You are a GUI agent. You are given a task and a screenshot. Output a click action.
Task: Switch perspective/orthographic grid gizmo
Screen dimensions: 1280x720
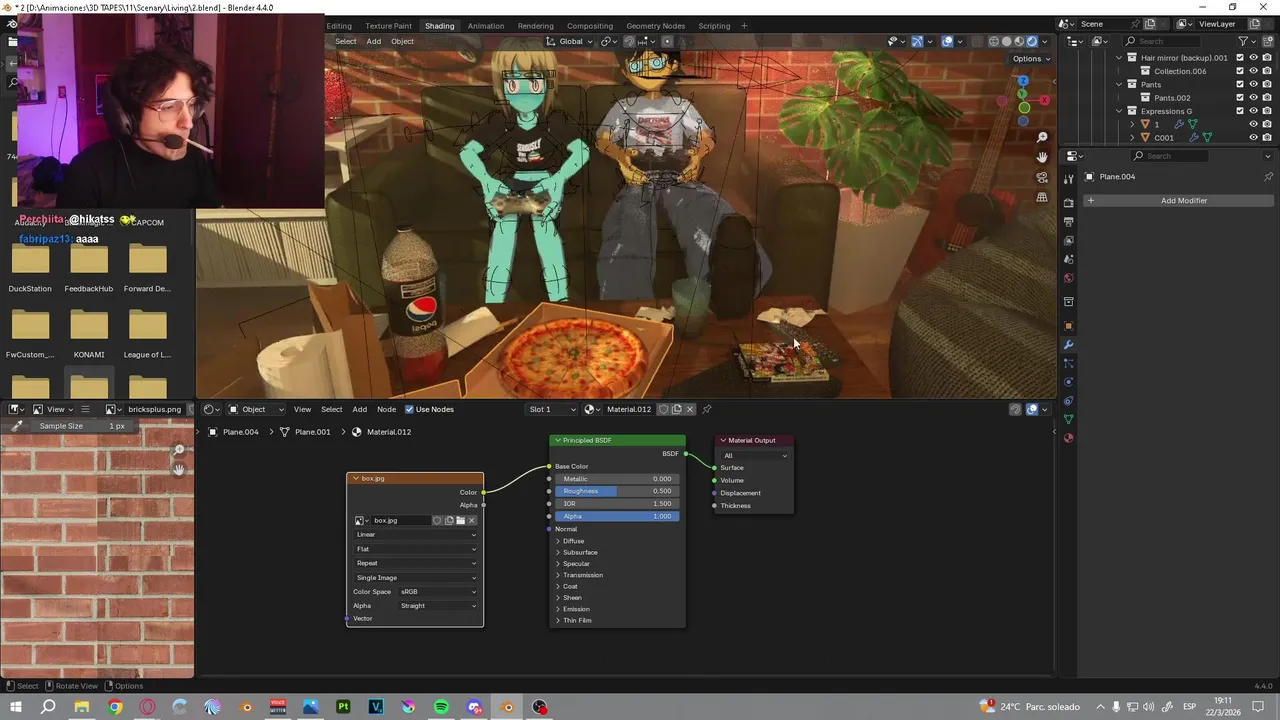coord(1042,197)
